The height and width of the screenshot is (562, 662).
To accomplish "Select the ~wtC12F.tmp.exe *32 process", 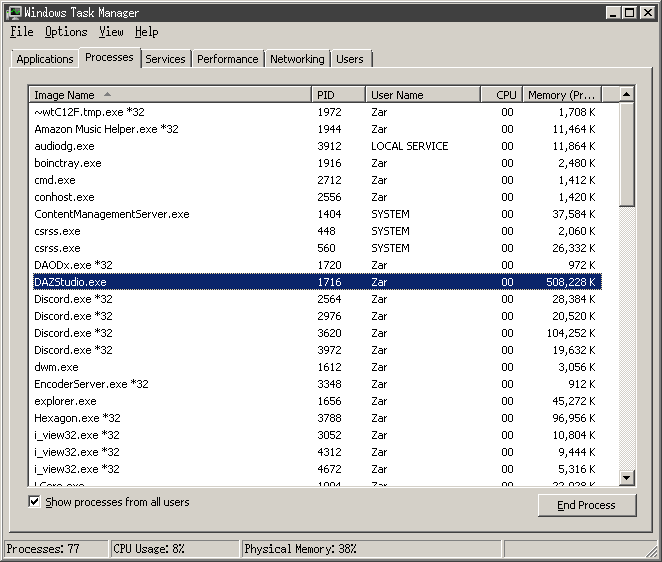I will pyautogui.click(x=317, y=112).
